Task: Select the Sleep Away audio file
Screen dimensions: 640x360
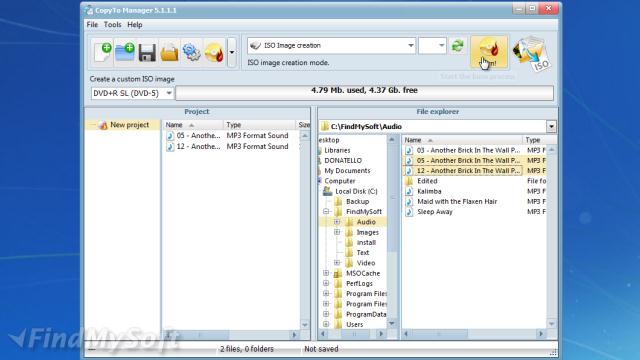Action: 435,212
